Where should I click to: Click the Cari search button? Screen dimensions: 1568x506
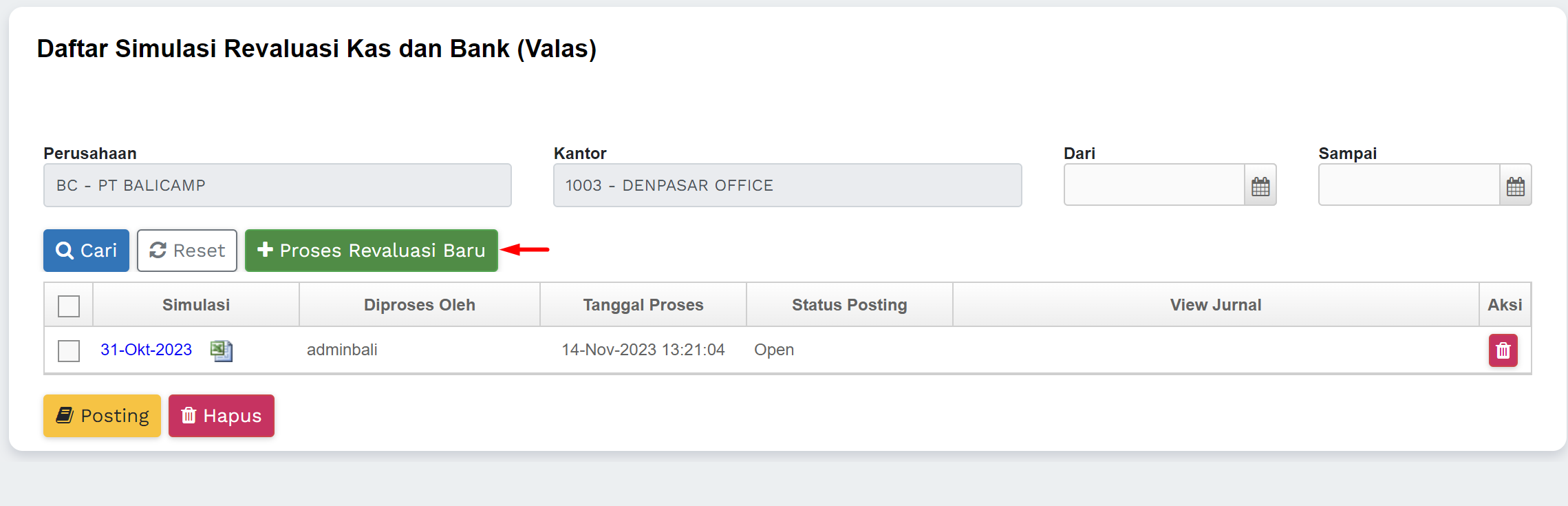point(86,251)
